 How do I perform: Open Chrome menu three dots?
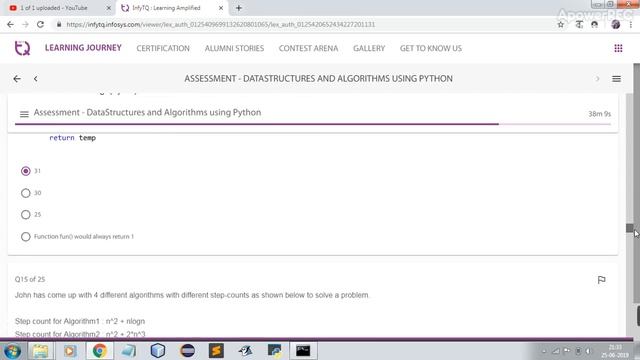pos(631,24)
